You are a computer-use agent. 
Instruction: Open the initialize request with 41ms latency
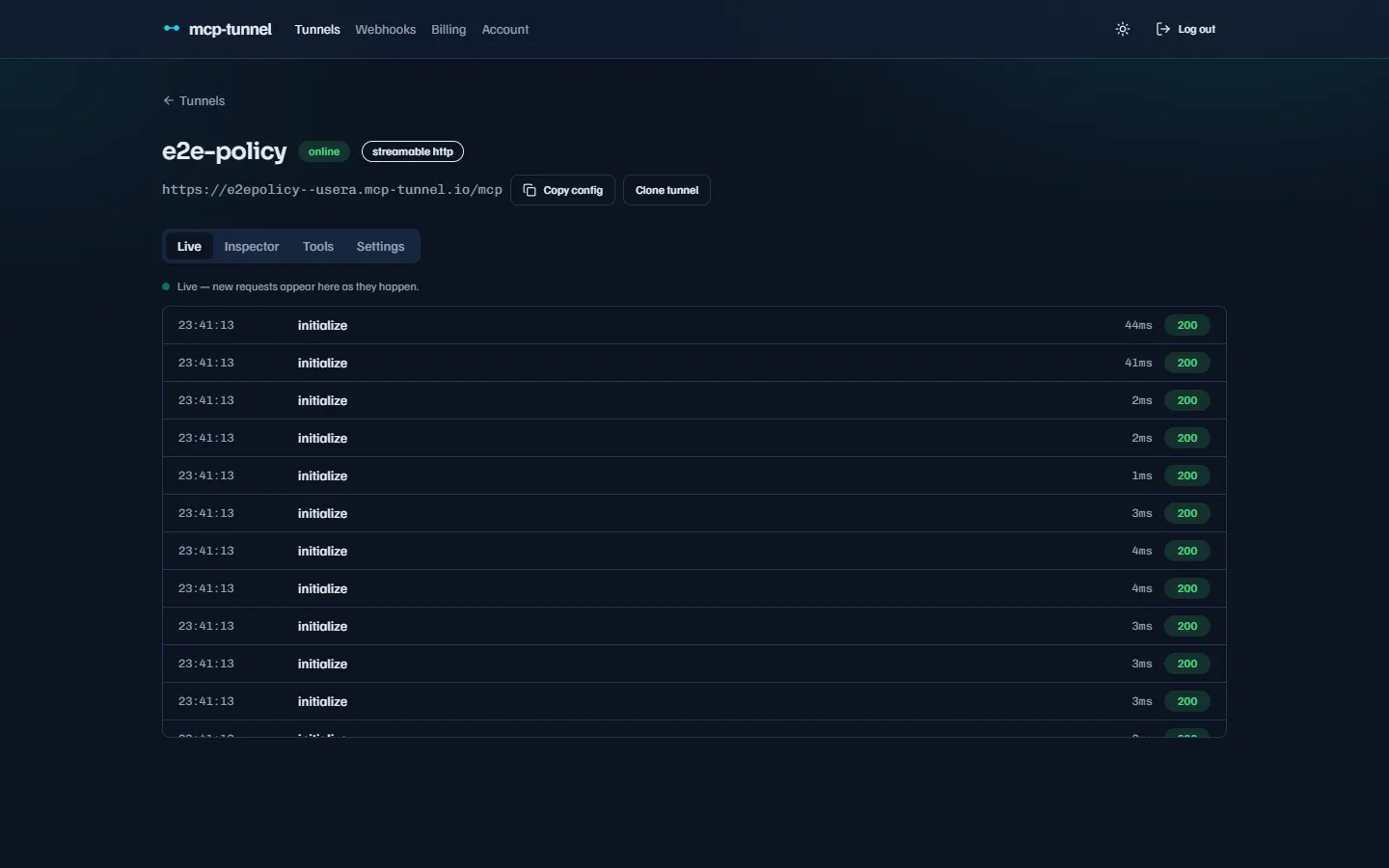click(x=694, y=363)
